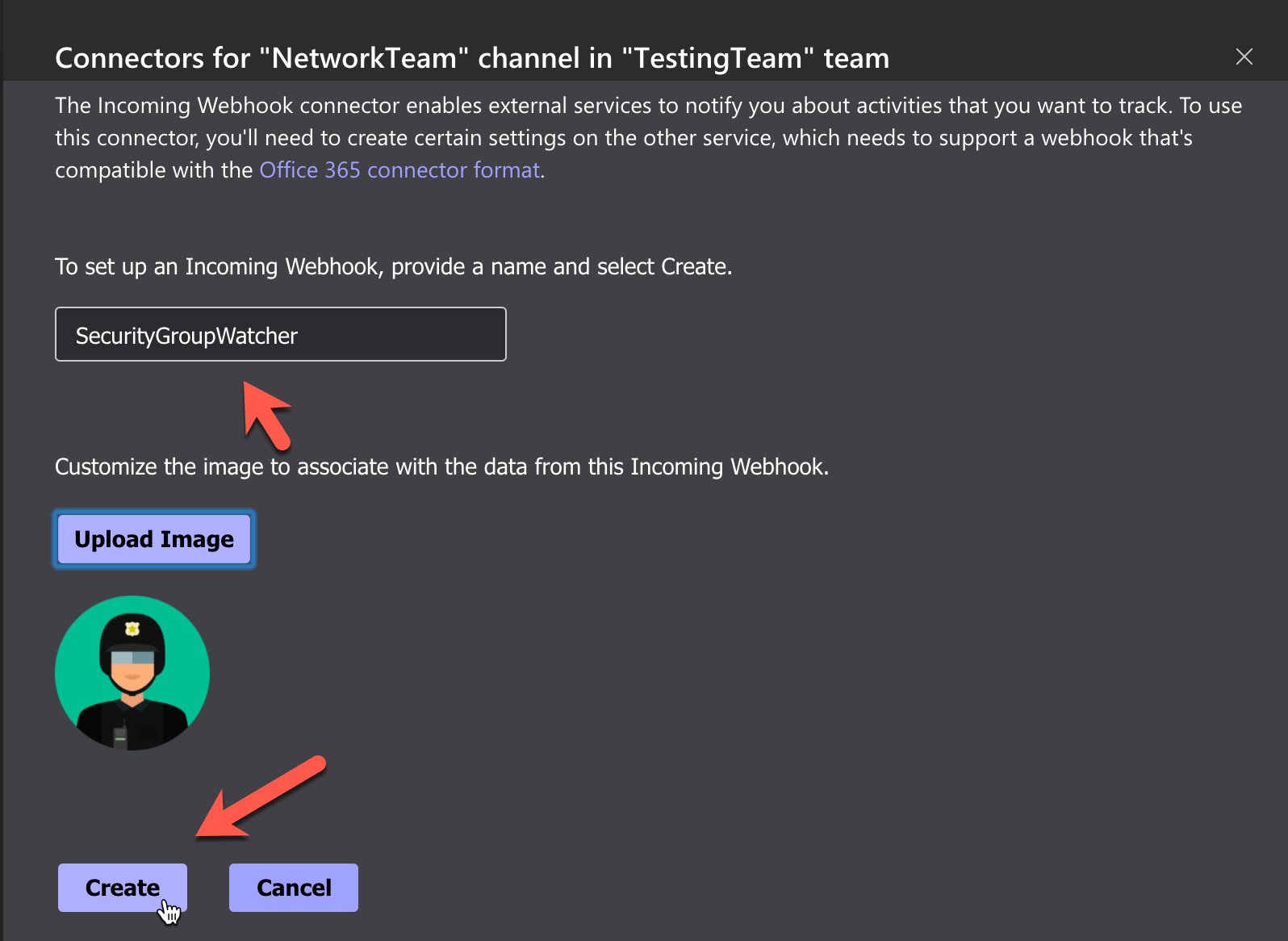Select the security guard avatar image
The height and width of the screenshot is (941, 1288).
coord(132,673)
